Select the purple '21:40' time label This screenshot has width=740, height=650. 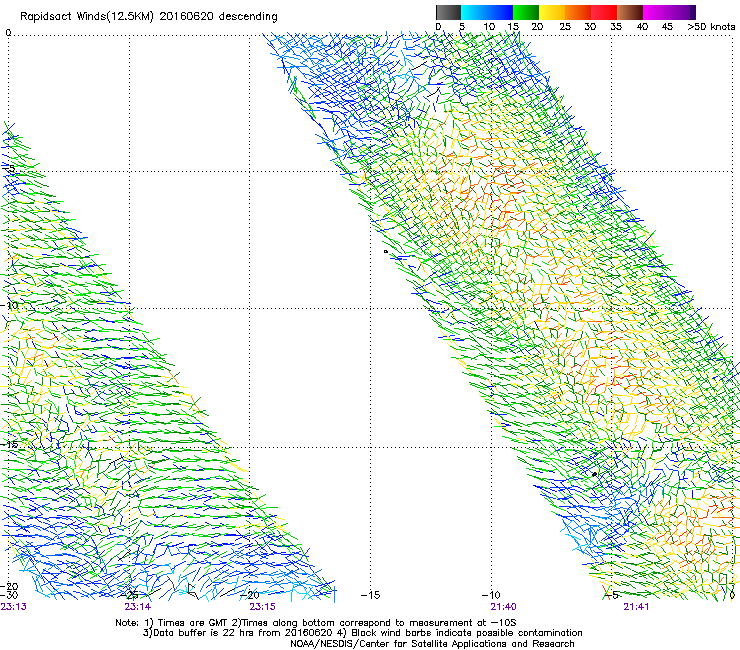click(503, 607)
